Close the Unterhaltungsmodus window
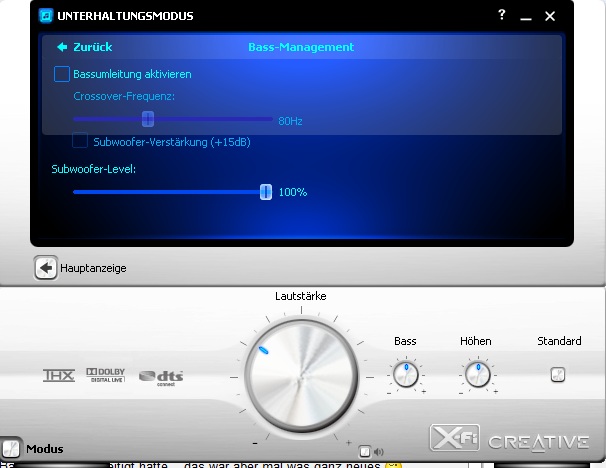The image size is (606, 468). 550,16
